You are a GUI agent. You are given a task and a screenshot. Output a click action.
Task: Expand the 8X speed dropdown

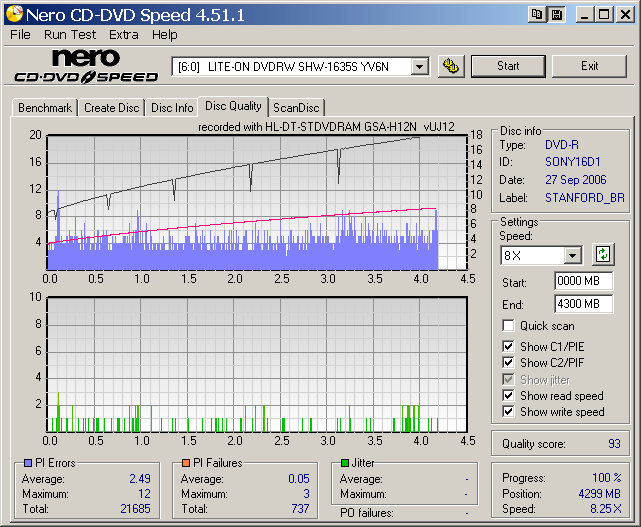(573, 256)
